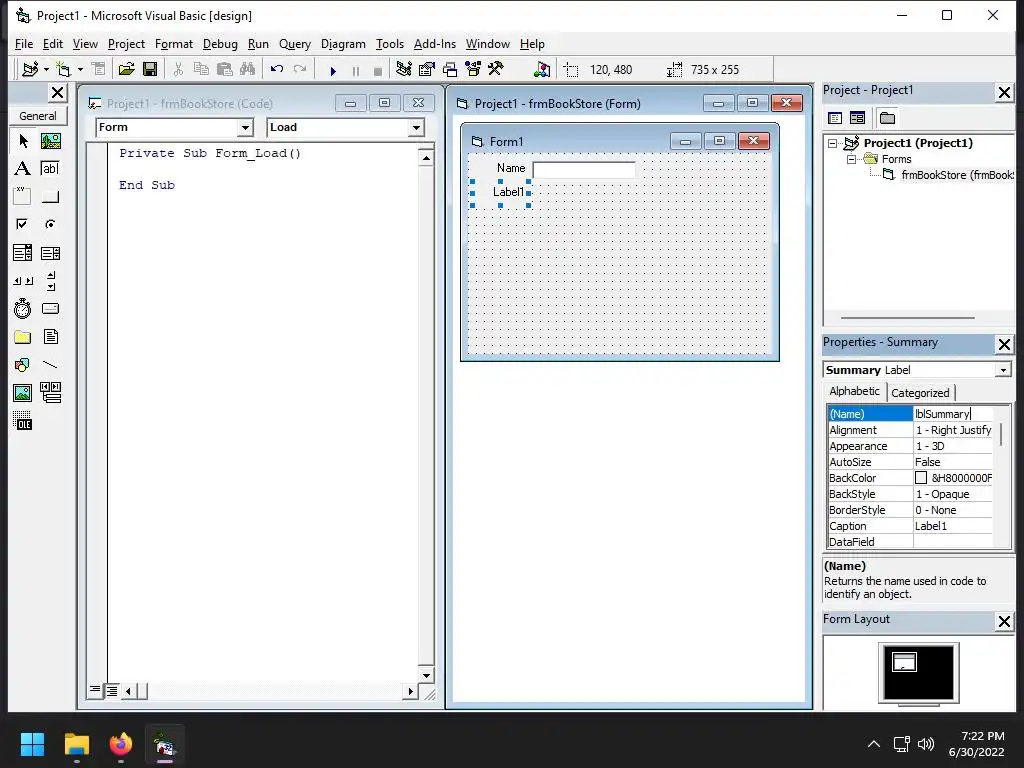This screenshot has height=768, width=1024.
Task: Click the BackColor color swatch
Action: pos(921,478)
